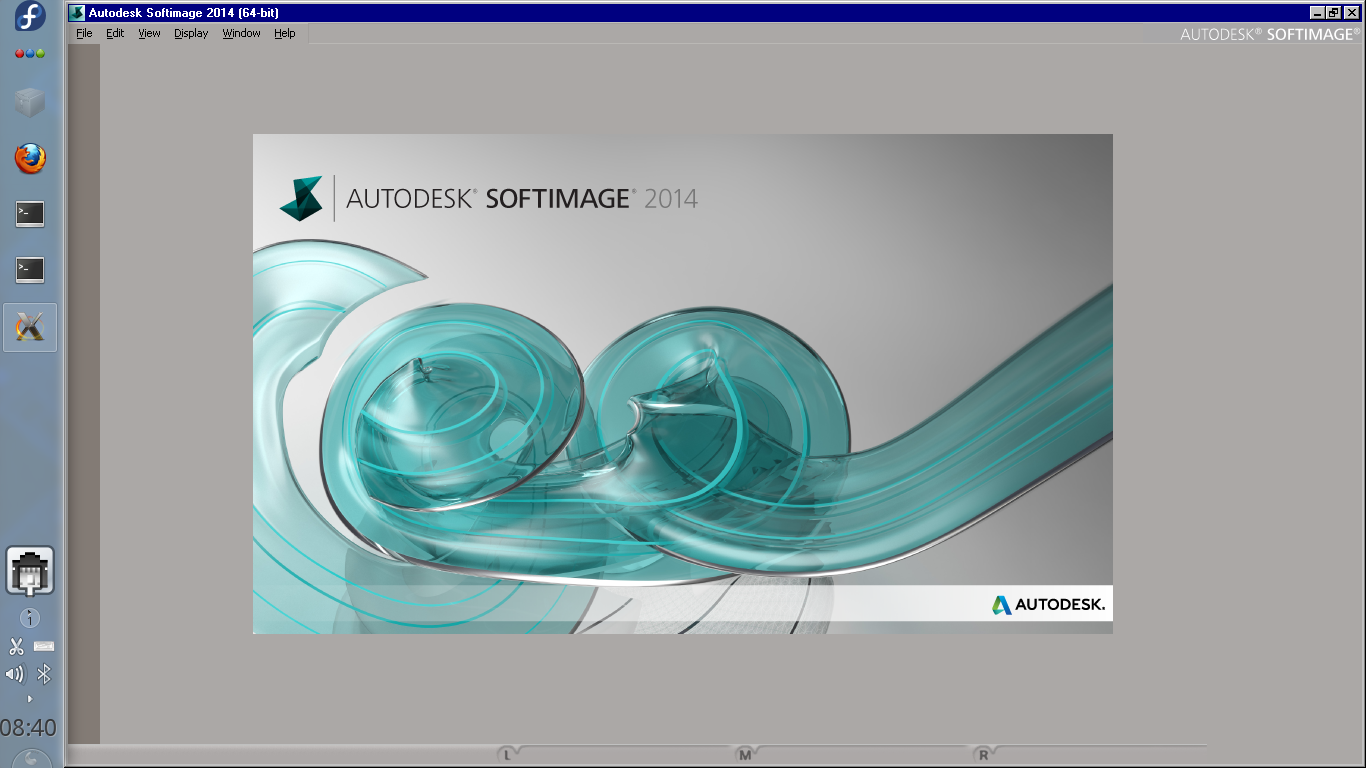Open the File menu
Image resolution: width=1366 pixels, height=768 pixels.
tap(84, 33)
